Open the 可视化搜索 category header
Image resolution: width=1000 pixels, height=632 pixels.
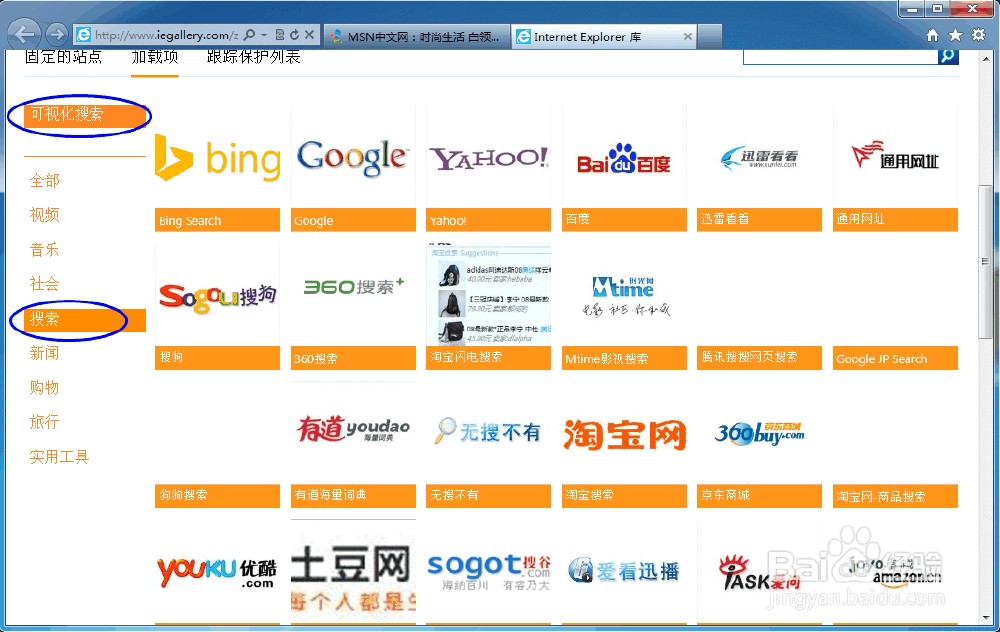(85, 115)
